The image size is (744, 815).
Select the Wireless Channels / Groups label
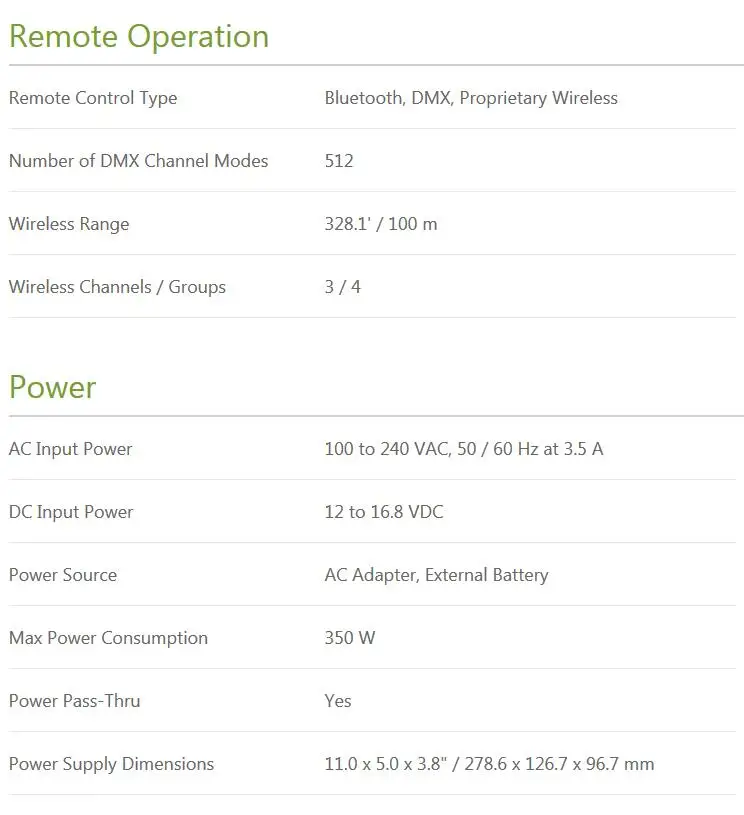(118, 287)
